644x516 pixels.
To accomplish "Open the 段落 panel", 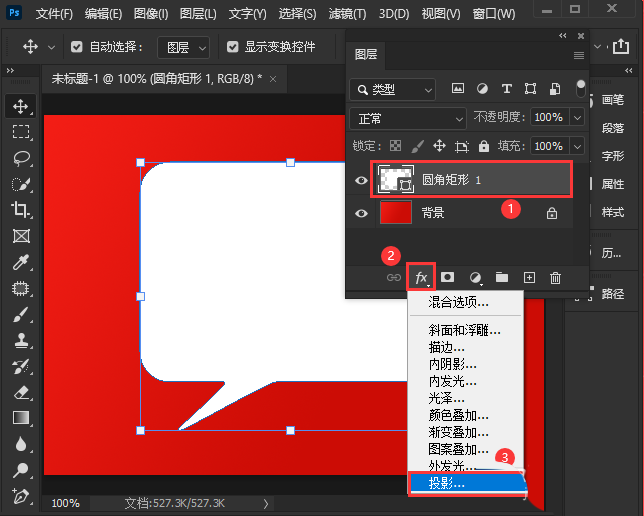I will click(613, 128).
